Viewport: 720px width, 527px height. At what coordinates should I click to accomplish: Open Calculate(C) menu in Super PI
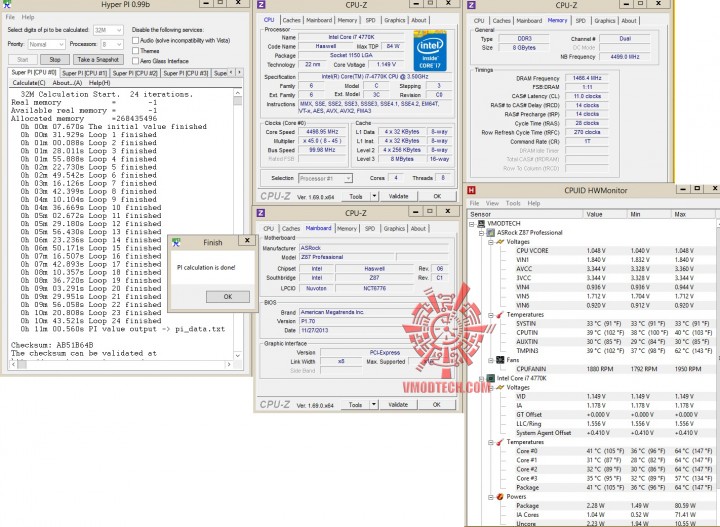click(x=29, y=83)
